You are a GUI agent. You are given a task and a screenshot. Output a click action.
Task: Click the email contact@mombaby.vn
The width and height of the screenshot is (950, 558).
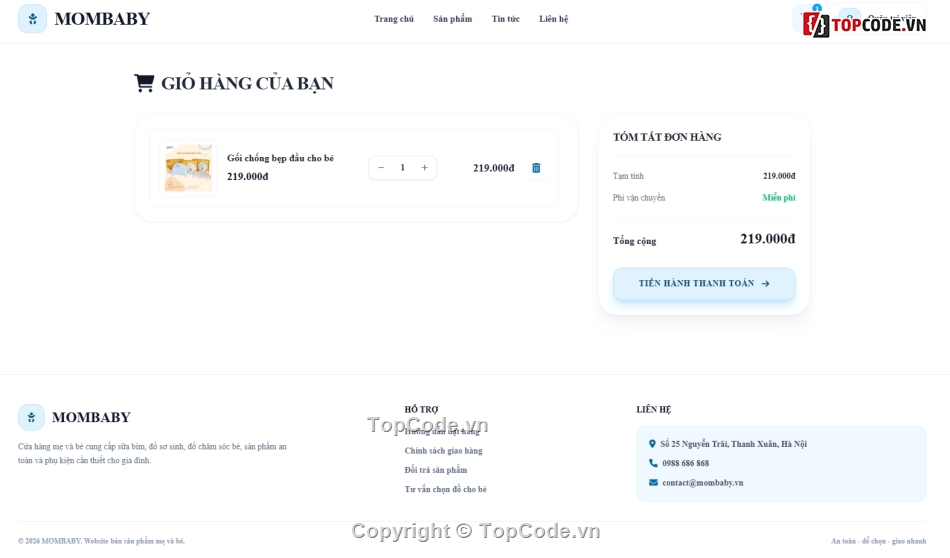(702, 483)
